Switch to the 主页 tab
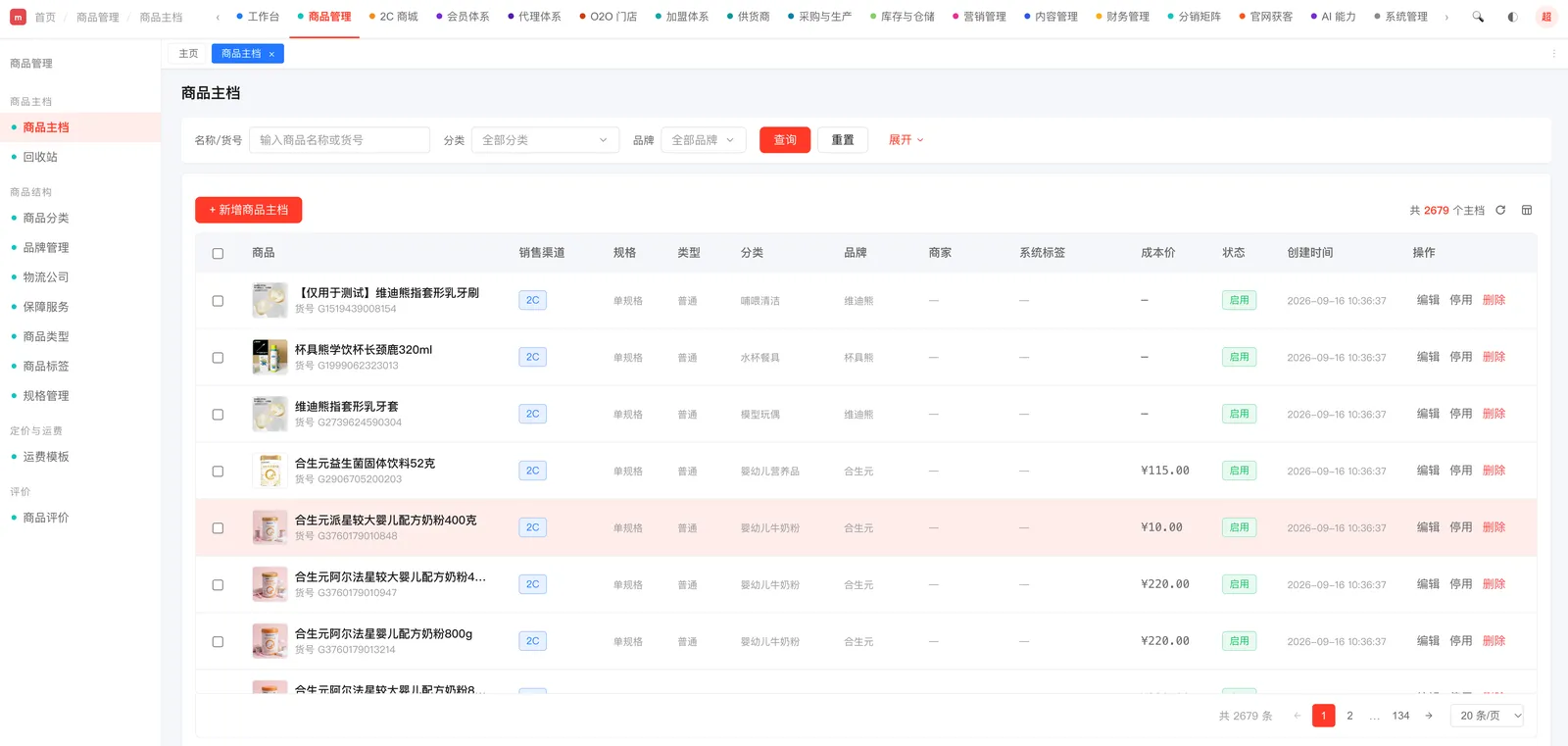 pos(188,54)
